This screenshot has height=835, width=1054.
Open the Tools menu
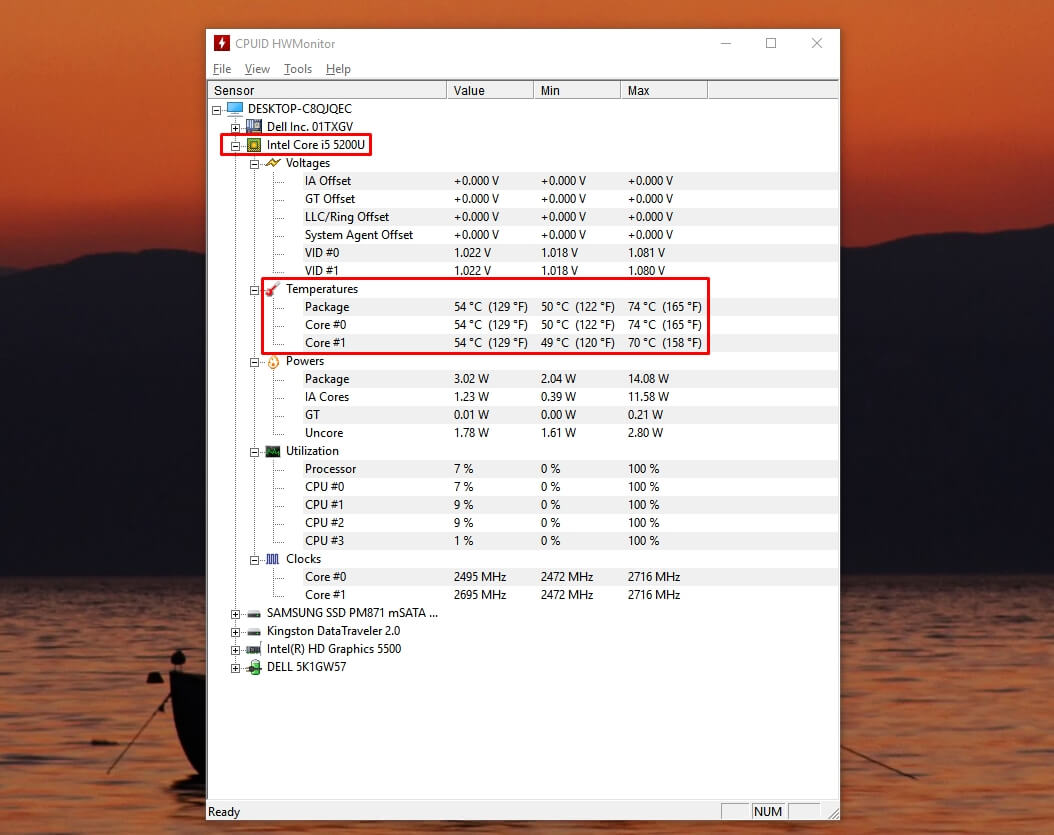(297, 68)
